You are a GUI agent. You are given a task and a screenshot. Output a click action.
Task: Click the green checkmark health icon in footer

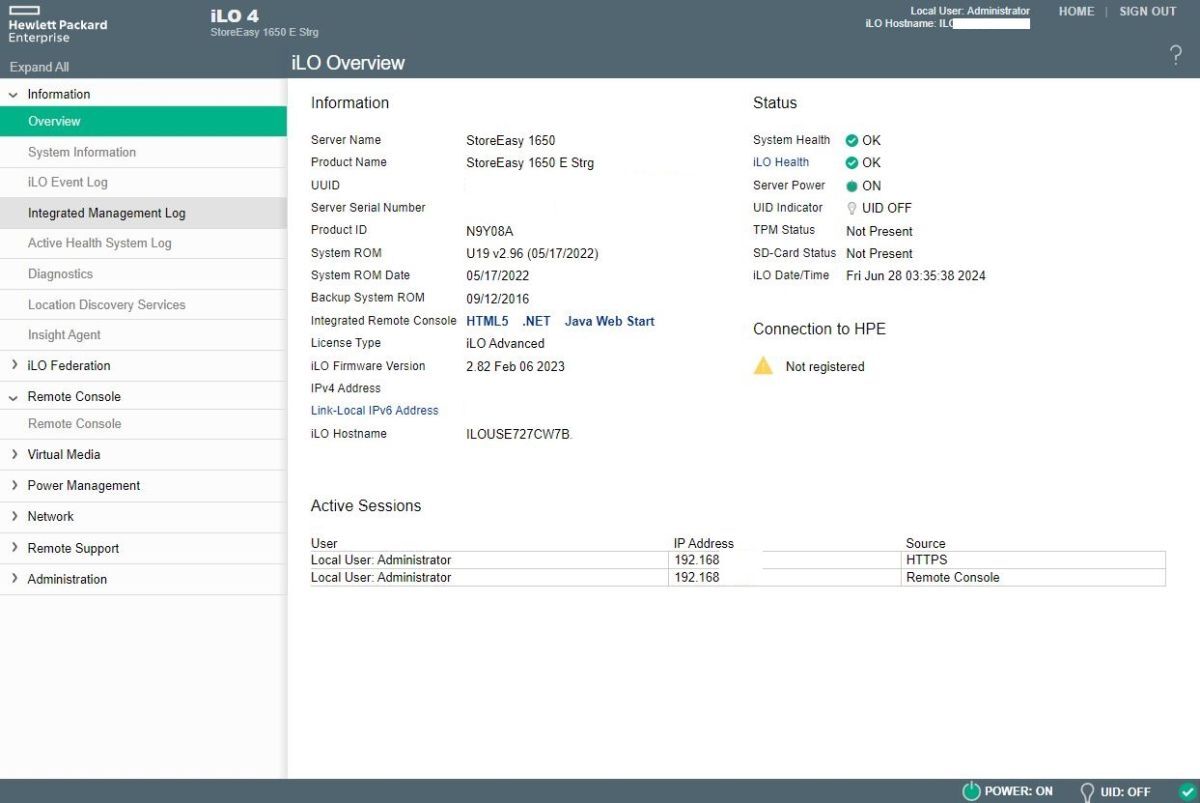point(1186,791)
